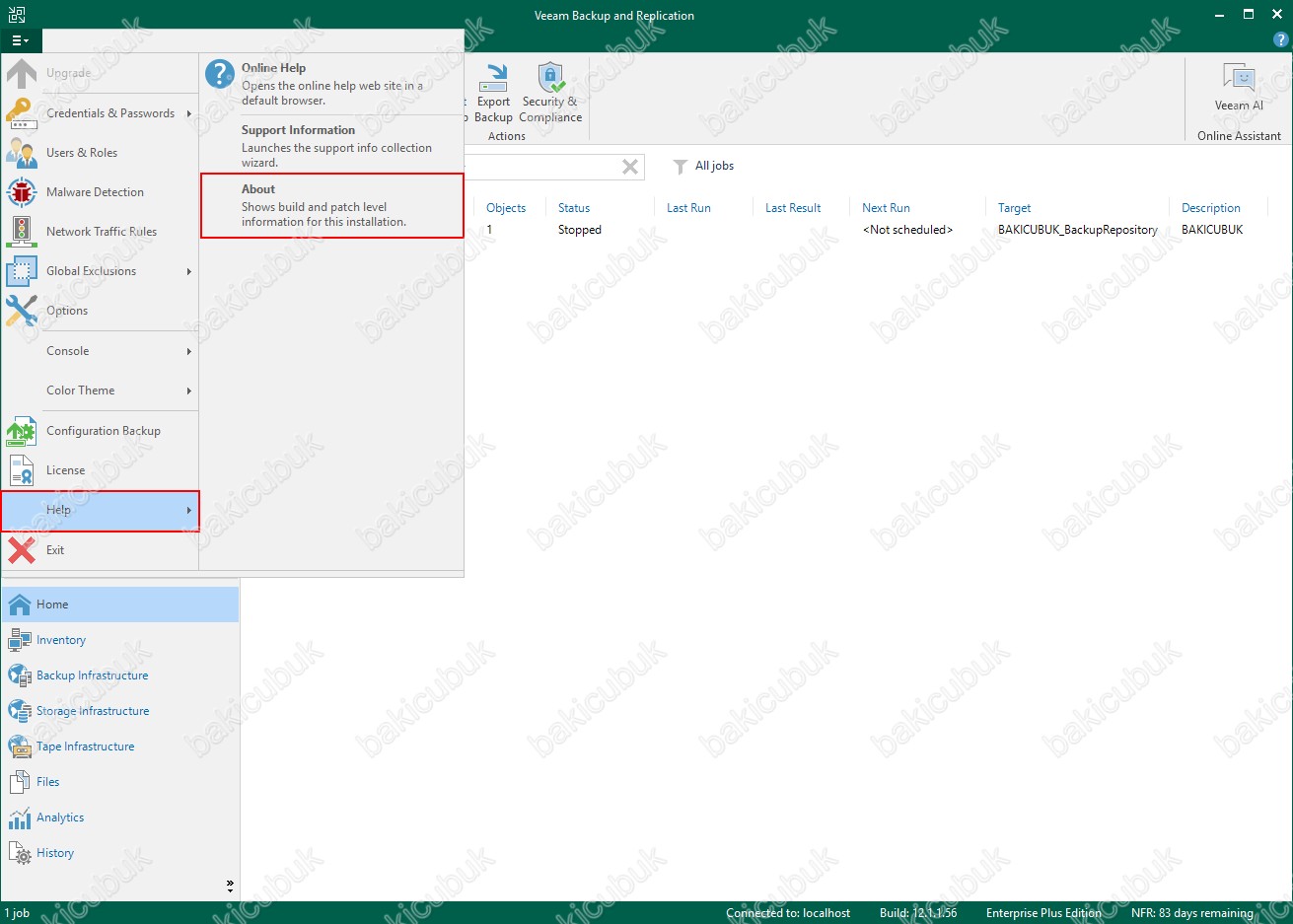Screen dimensions: 1293x924
Task: Click the Credentials & Passwords key icon
Action: (x=22, y=113)
